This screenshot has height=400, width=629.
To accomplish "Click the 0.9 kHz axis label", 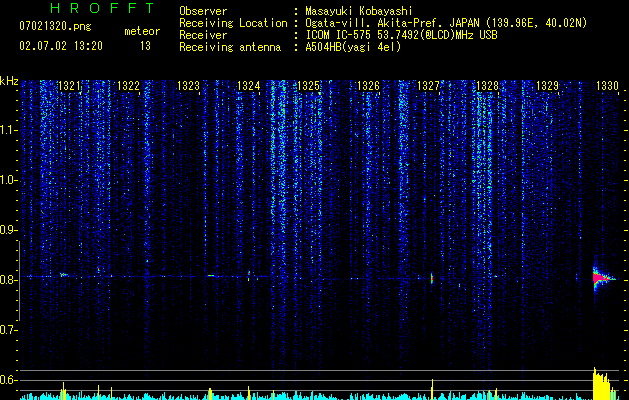I will (x=8, y=230).
